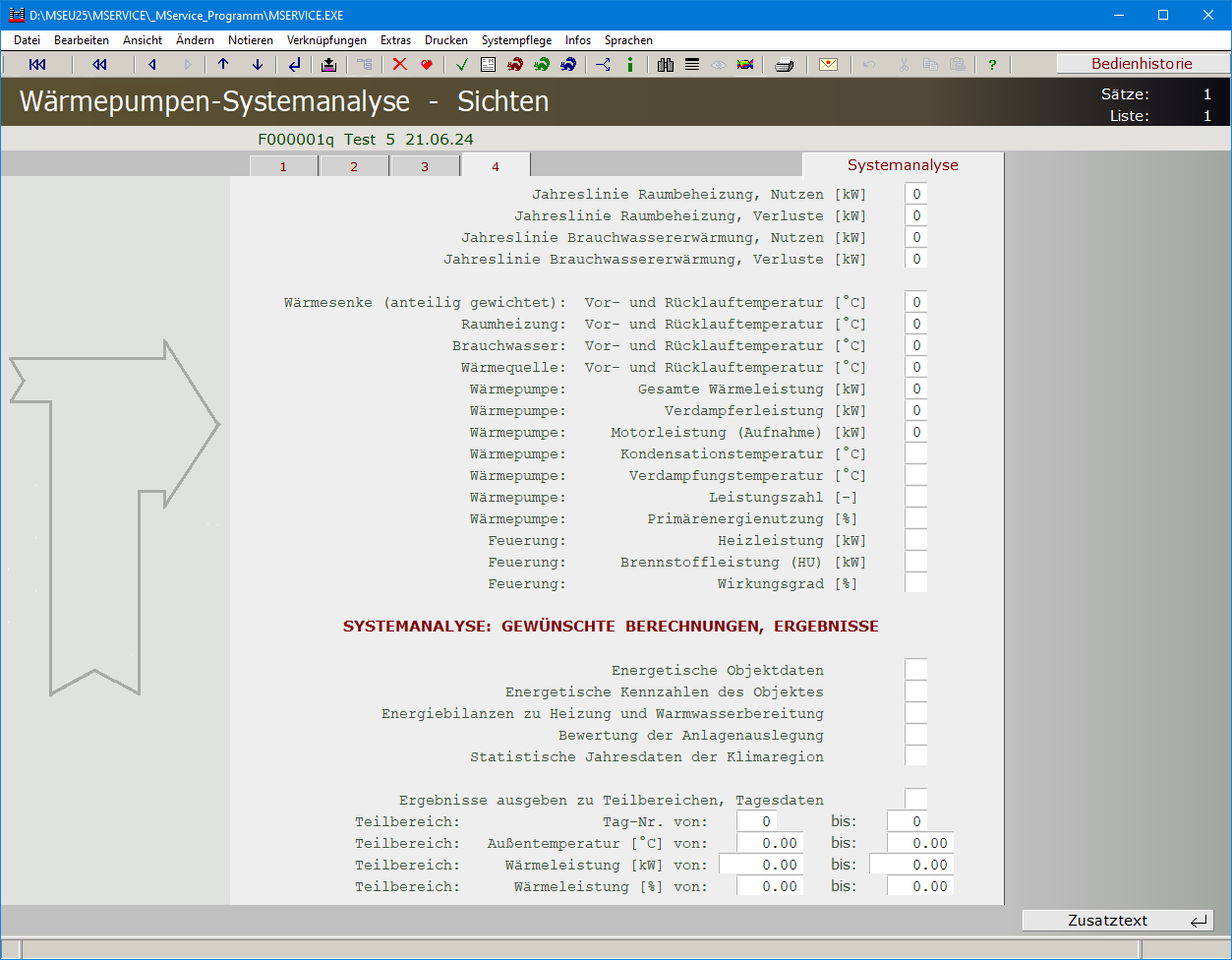Click the Tag-Nr. 'bis' input field
The width and height of the screenshot is (1232, 960).
coord(907,821)
